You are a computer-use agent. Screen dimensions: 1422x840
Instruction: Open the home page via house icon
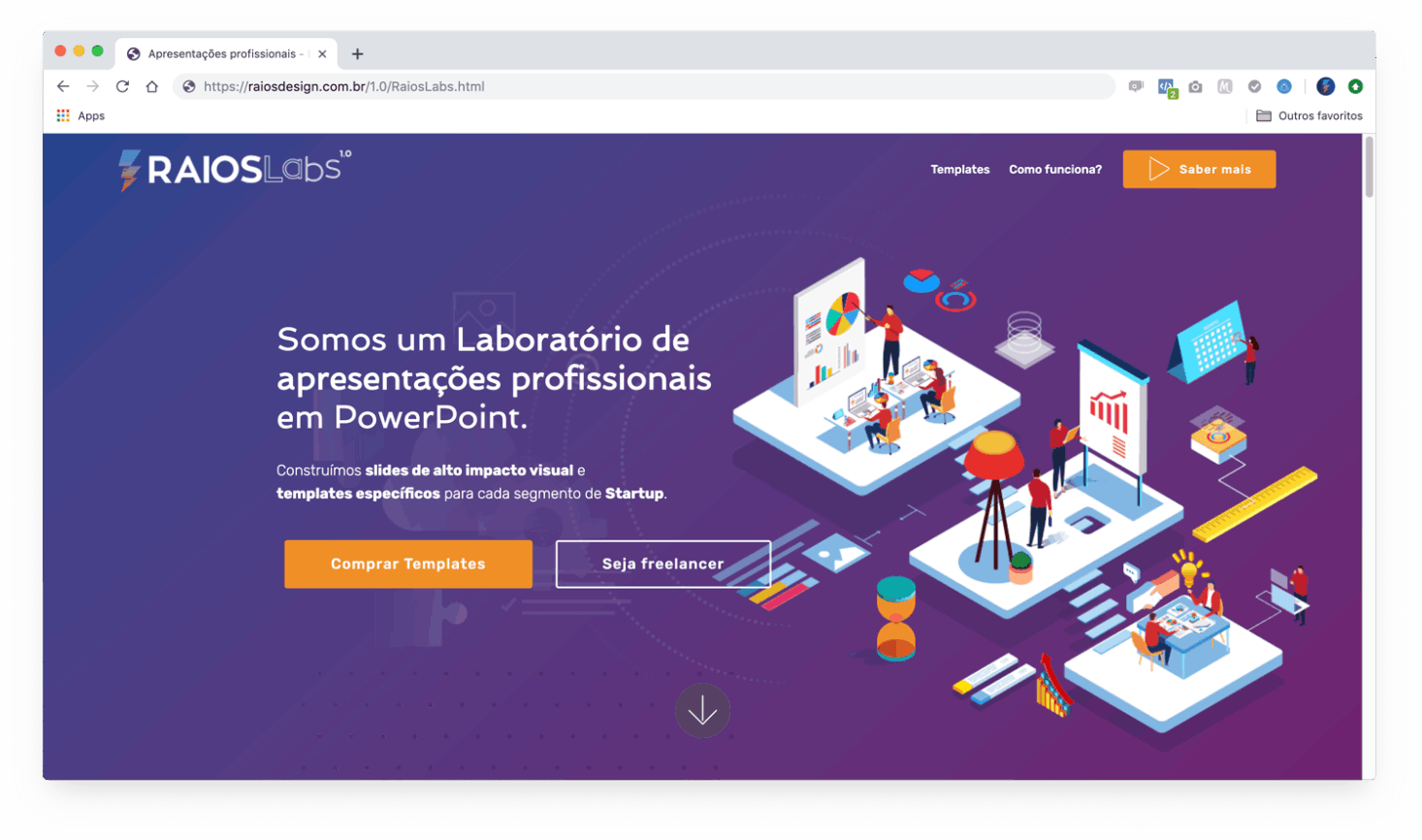(x=152, y=86)
